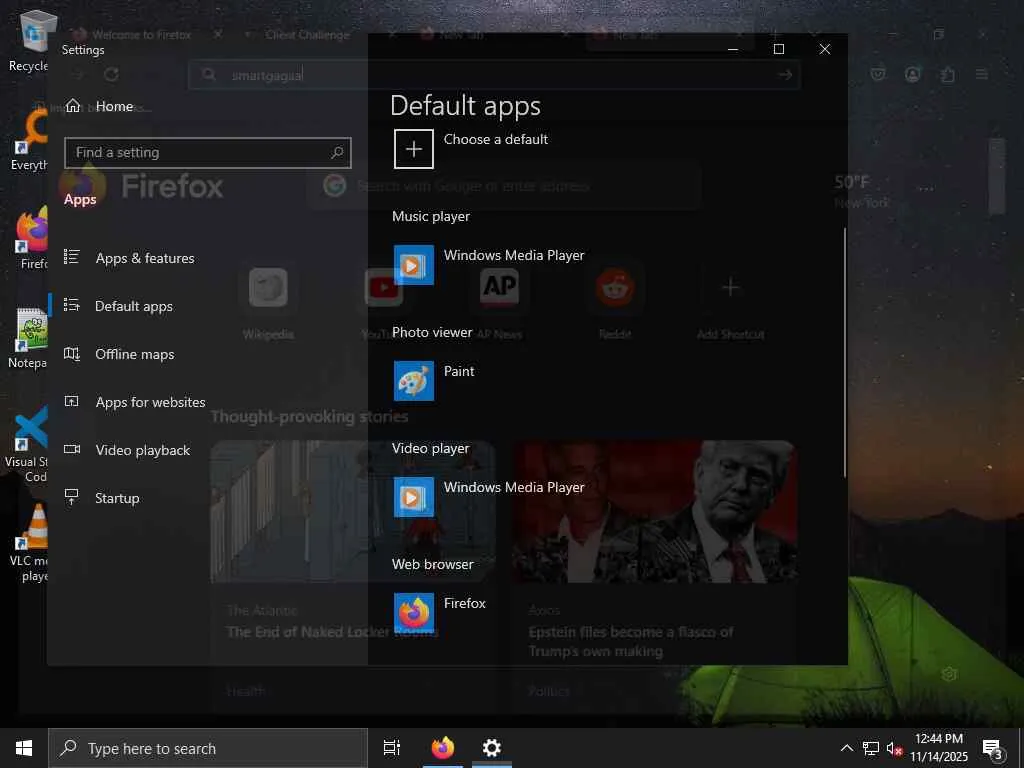Click the Apps for websites icon
The image size is (1024, 768).
[72, 401]
